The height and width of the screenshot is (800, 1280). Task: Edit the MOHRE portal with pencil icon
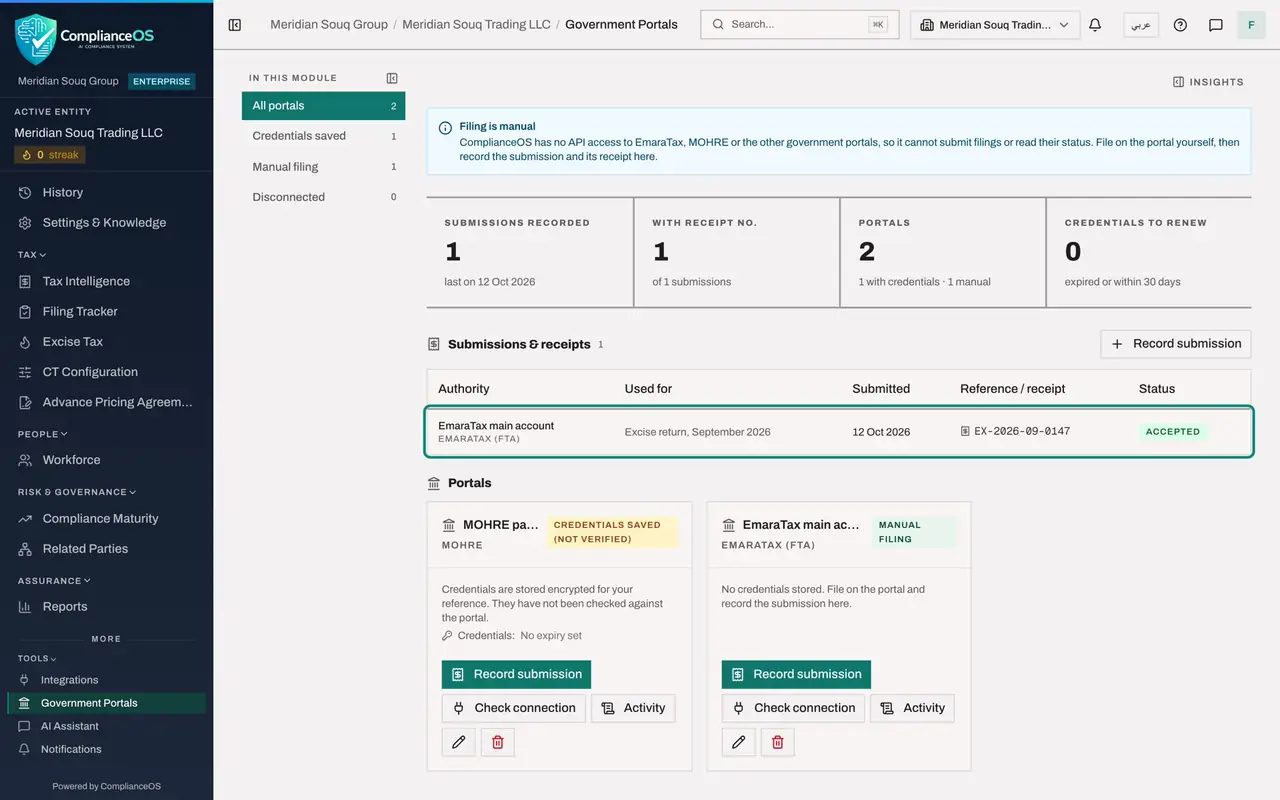tap(459, 742)
